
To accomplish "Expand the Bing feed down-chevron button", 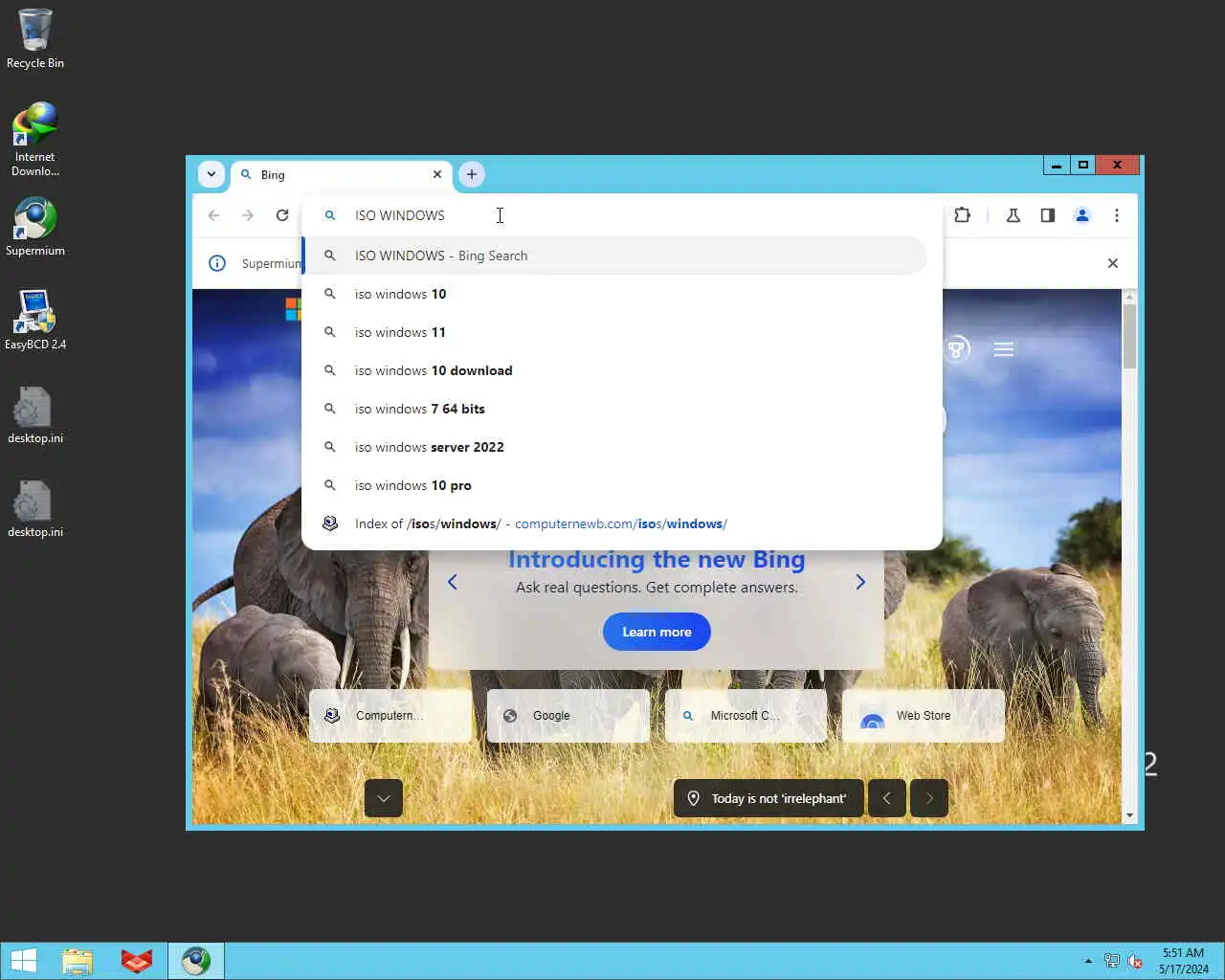I will [384, 798].
